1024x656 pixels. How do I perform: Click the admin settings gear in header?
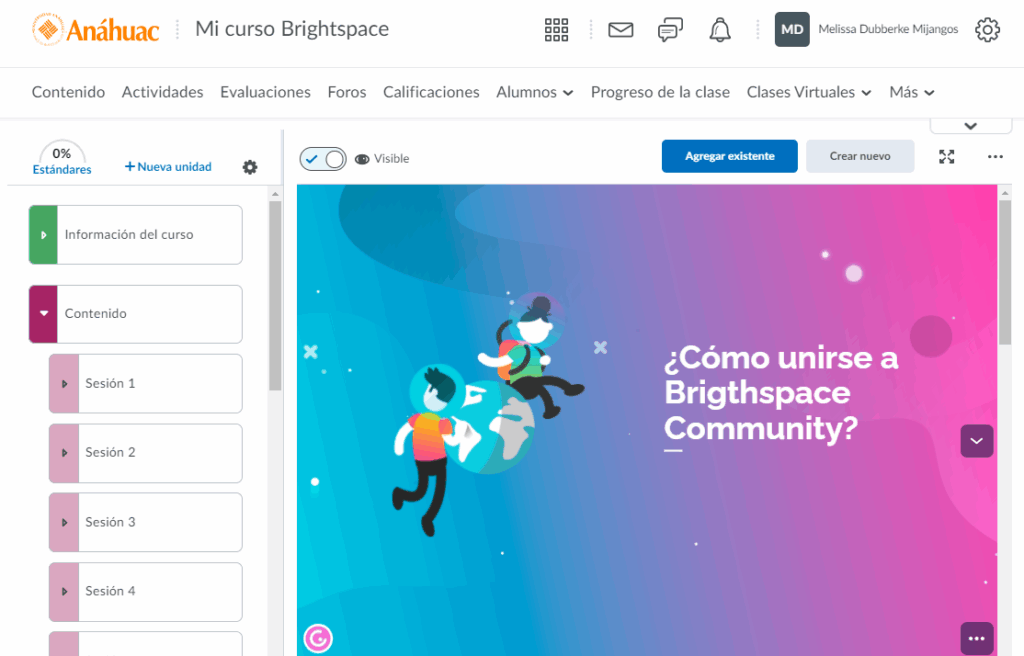tap(987, 30)
